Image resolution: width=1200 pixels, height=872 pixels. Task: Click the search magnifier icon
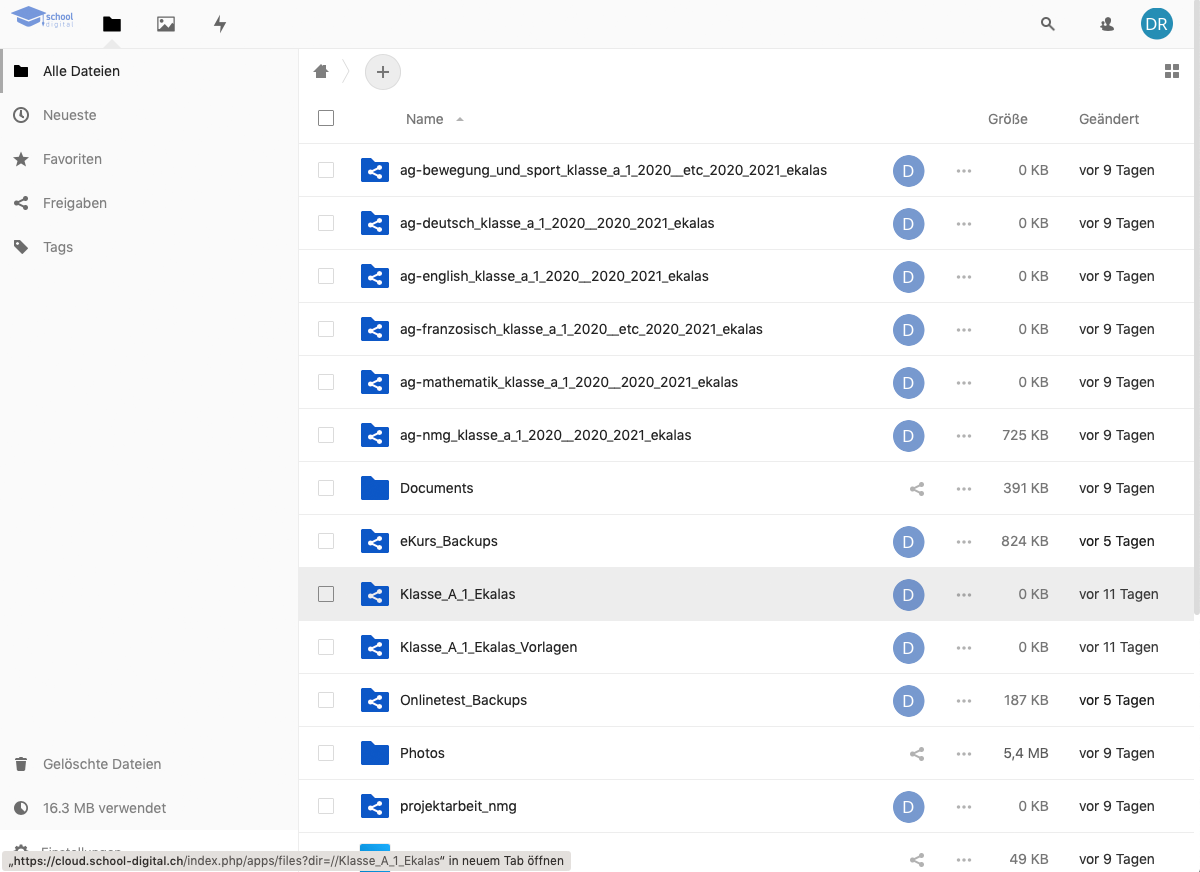click(x=1047, y=24)
